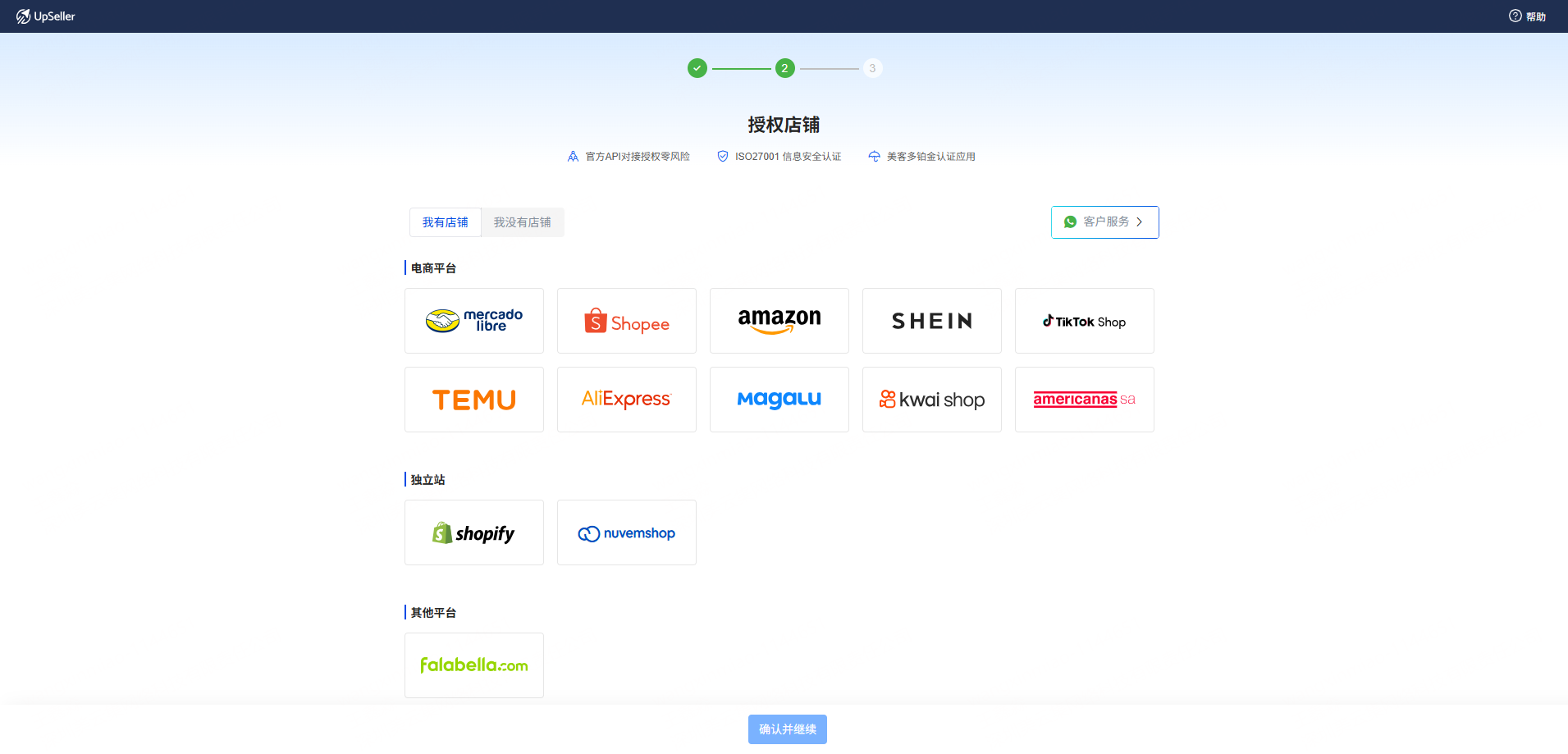
Task: Select the Kwai Shop tile
Action: click(932, 400)
